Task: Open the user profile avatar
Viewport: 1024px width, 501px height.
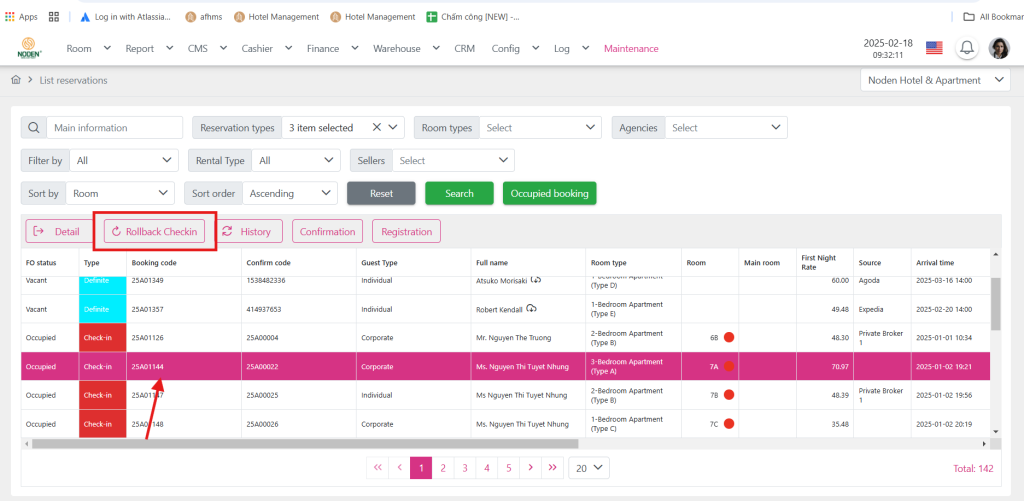Action: click(x=999, y=48)
